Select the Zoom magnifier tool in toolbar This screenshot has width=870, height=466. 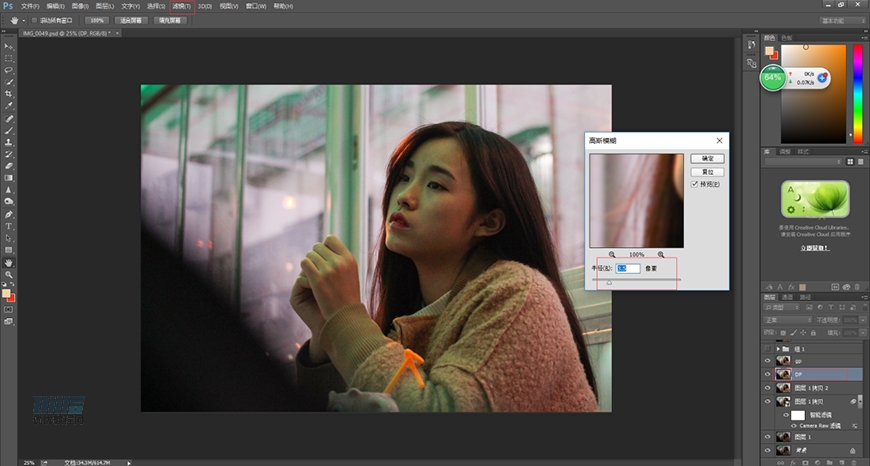(x=9, y=274)
